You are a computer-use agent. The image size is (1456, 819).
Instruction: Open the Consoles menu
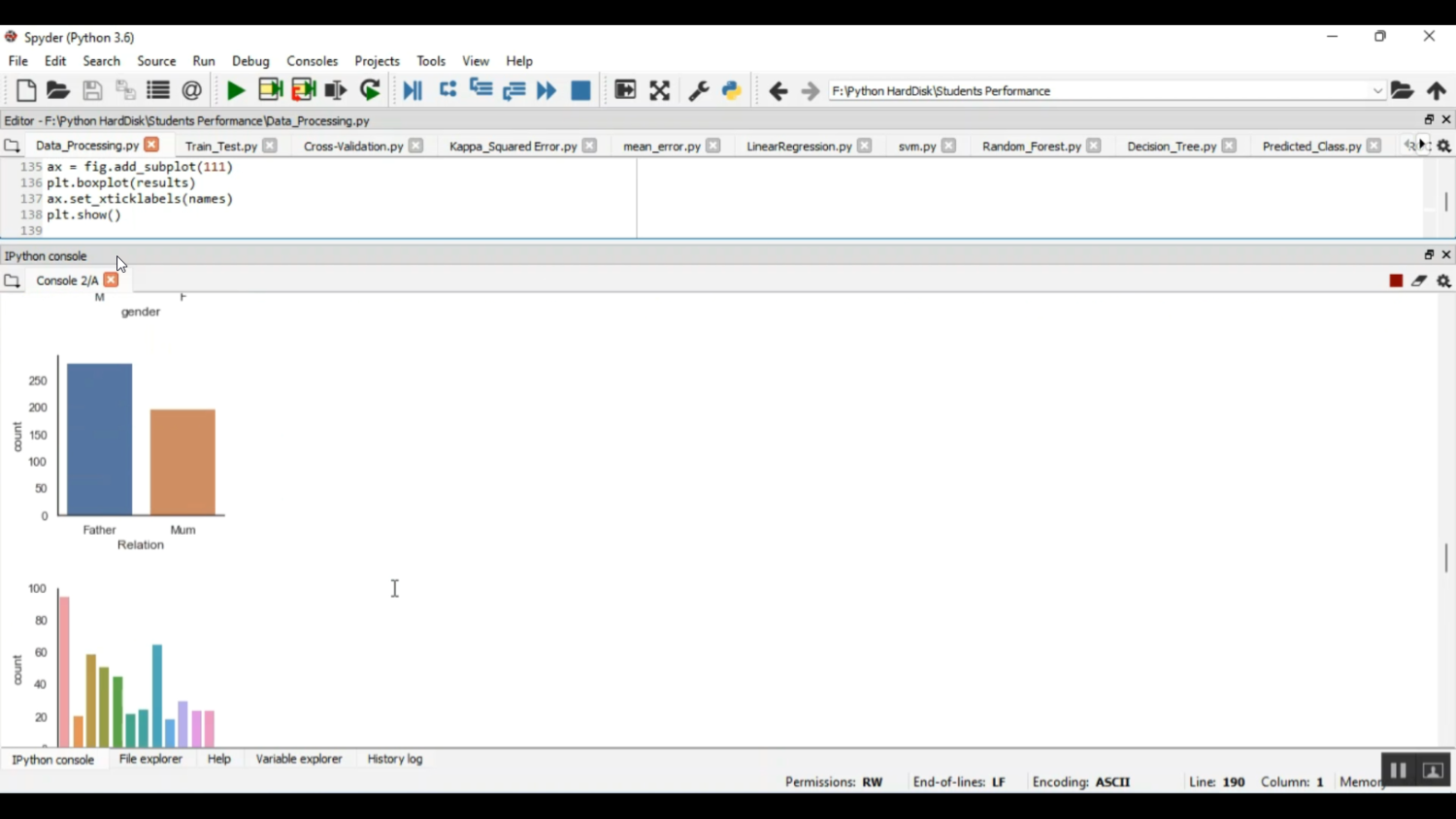pos(313,61)
